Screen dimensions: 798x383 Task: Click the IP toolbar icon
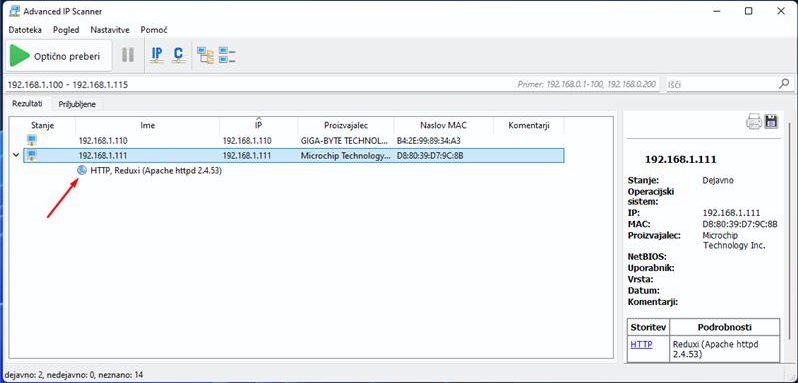[x=157, y=55]
